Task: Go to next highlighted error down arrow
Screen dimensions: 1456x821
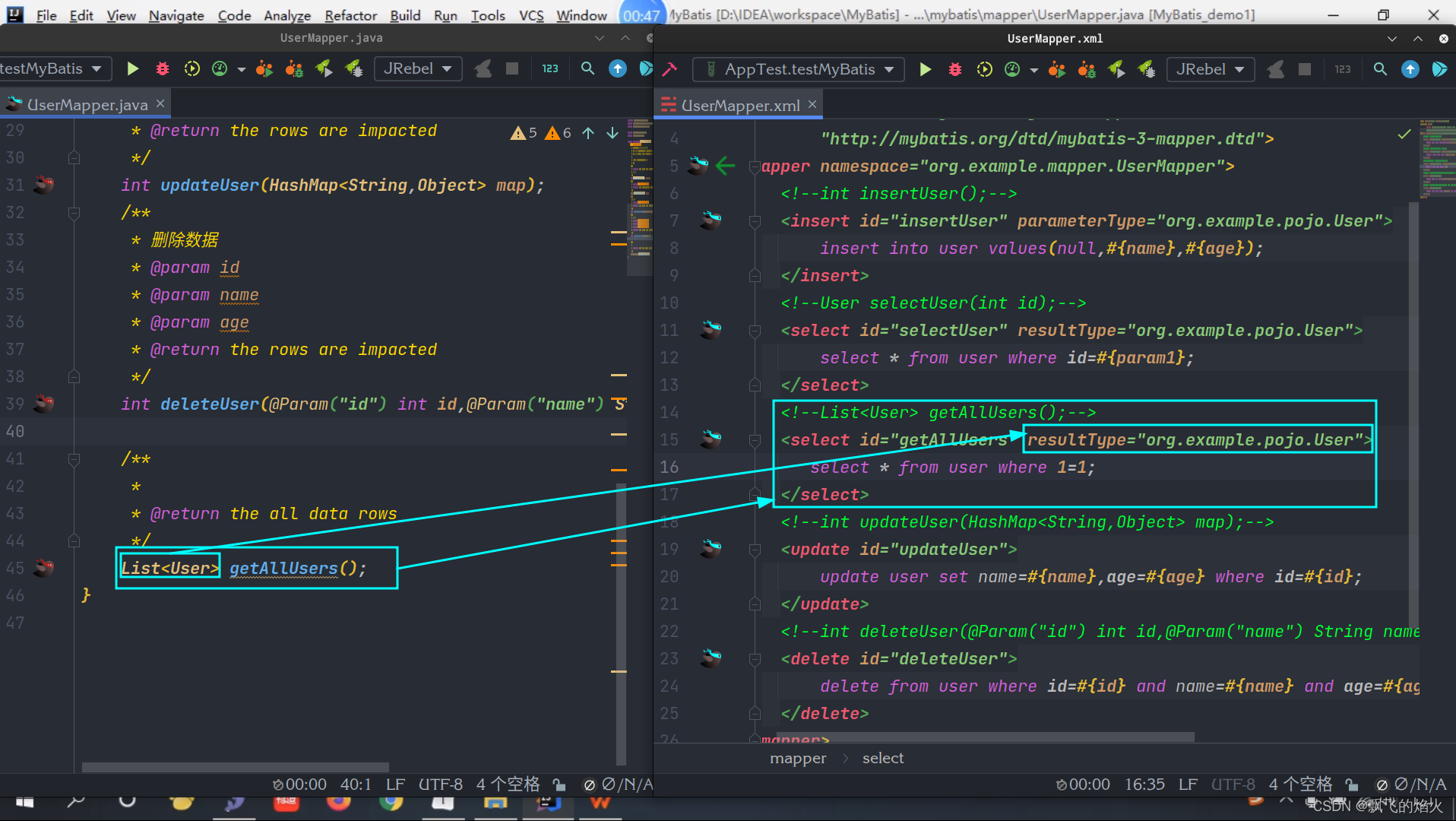Action: click(x=612, y=133)
